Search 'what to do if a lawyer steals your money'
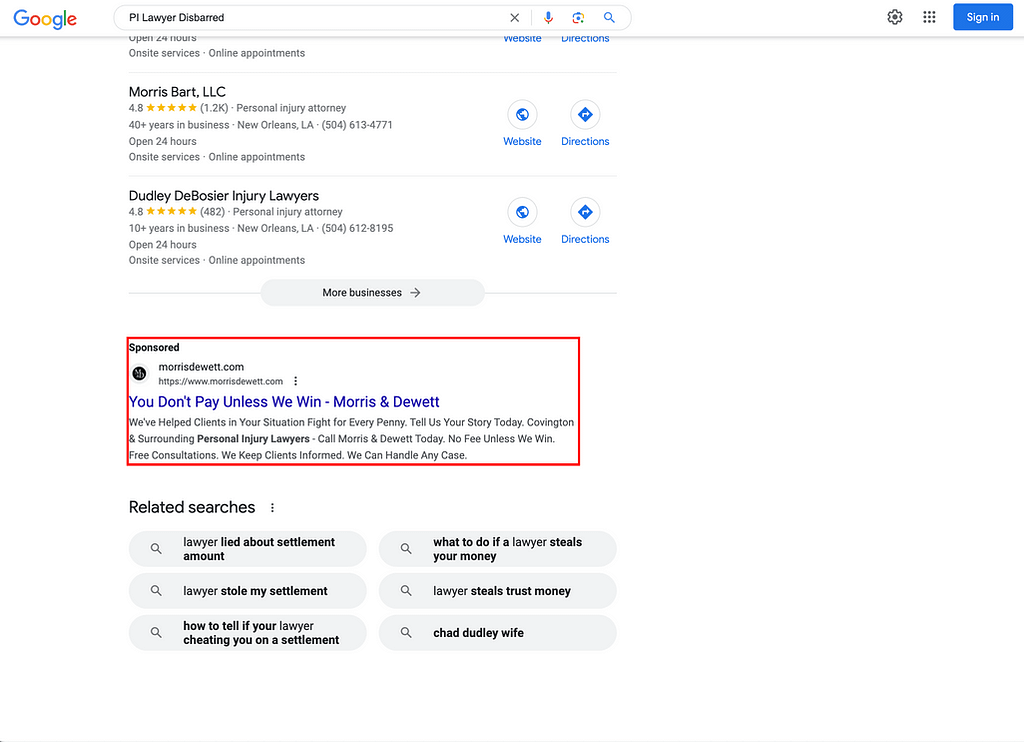 pyautogui.click(x=498, y=549)
